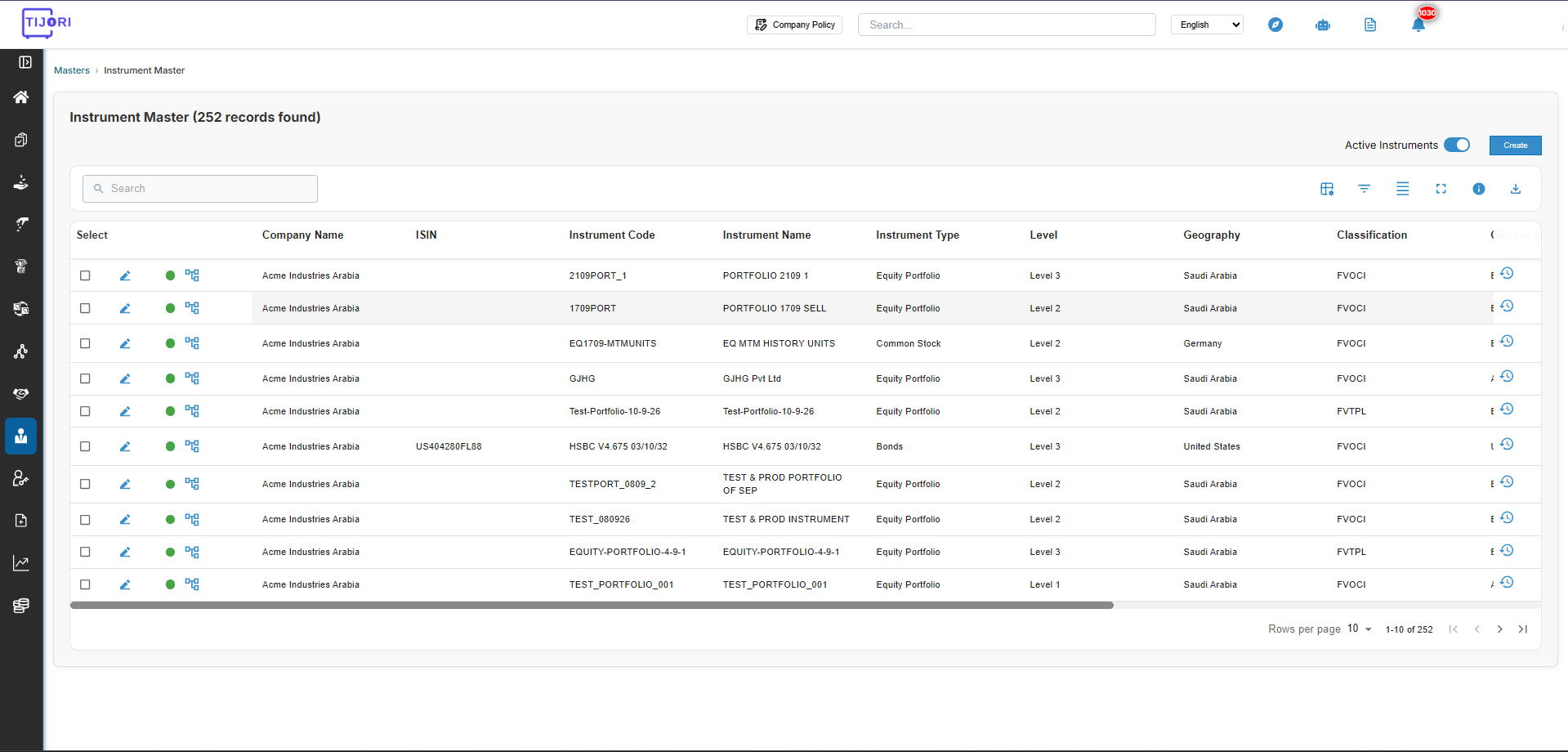
Task: Toggle the sidebar collapse panel icon
Action: click(25, 62)
